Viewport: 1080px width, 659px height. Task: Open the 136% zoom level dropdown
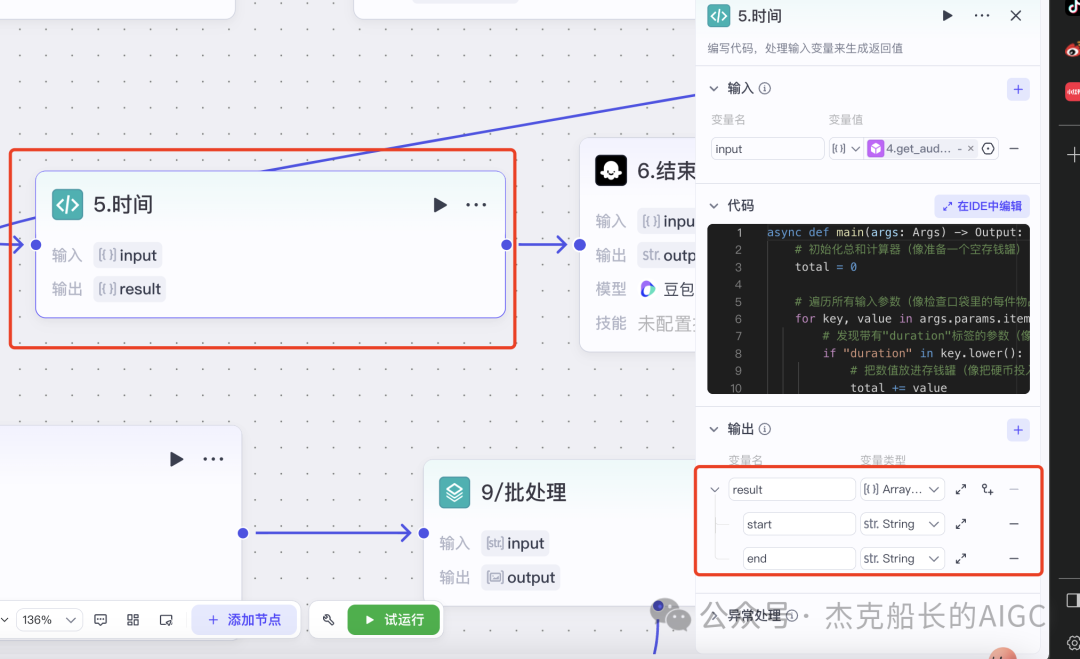(48, 620)
